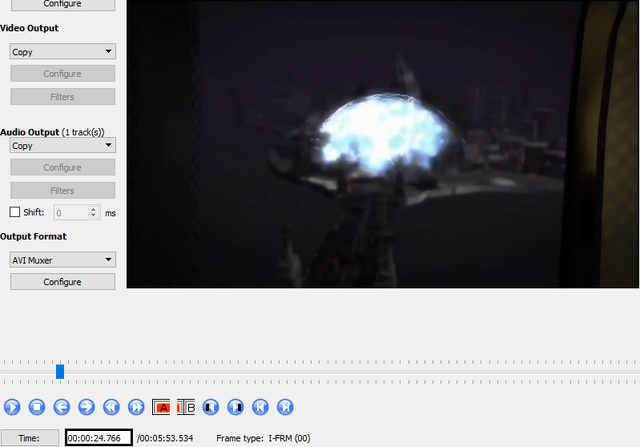Click Configure under Audio Output
Image resolution: width=640 pixels, height=447 pixels.
point(62,167)
